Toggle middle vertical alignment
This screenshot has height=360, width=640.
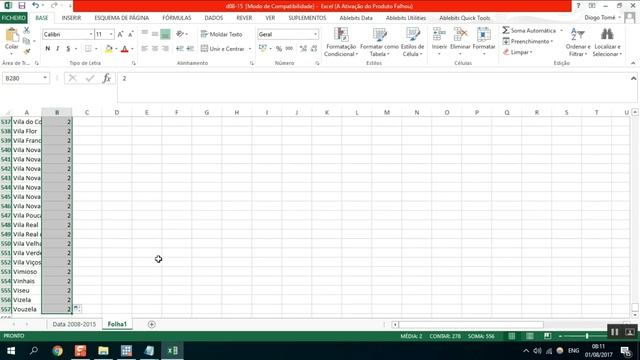(x=155, y=34)
